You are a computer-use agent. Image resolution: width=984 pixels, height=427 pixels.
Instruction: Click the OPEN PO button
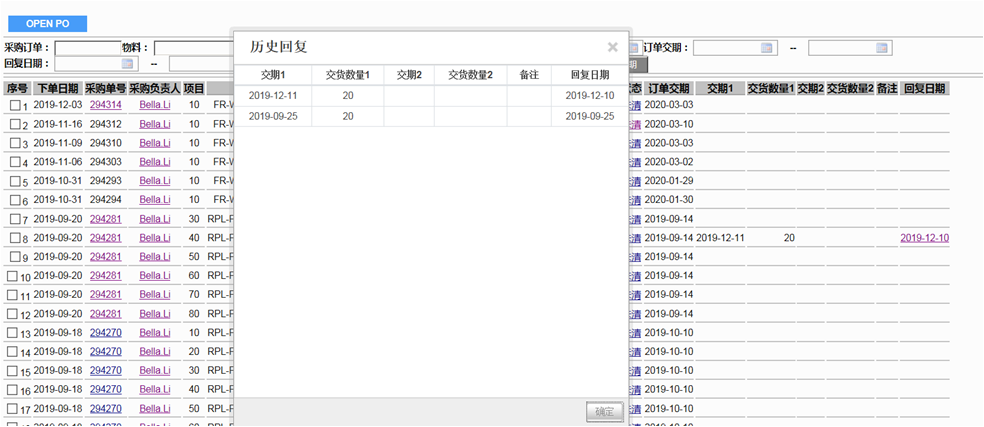[48, 24]
